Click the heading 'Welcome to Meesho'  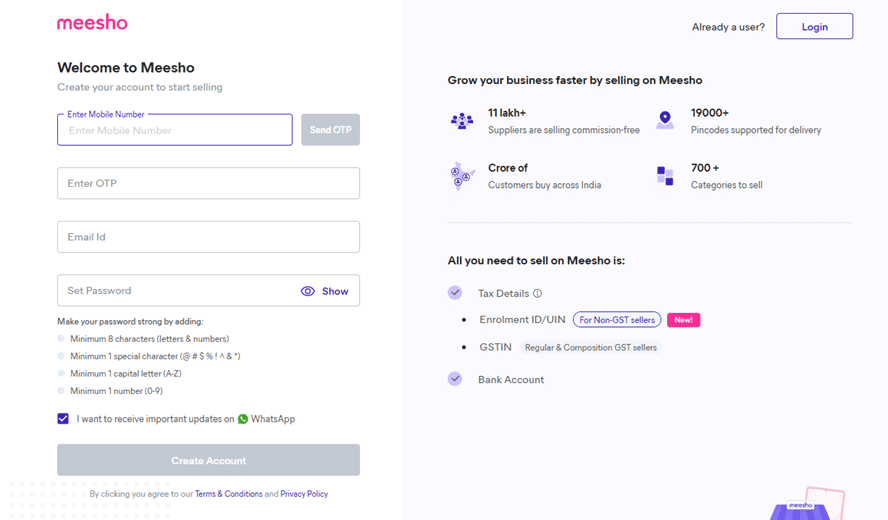click(126, 67)
